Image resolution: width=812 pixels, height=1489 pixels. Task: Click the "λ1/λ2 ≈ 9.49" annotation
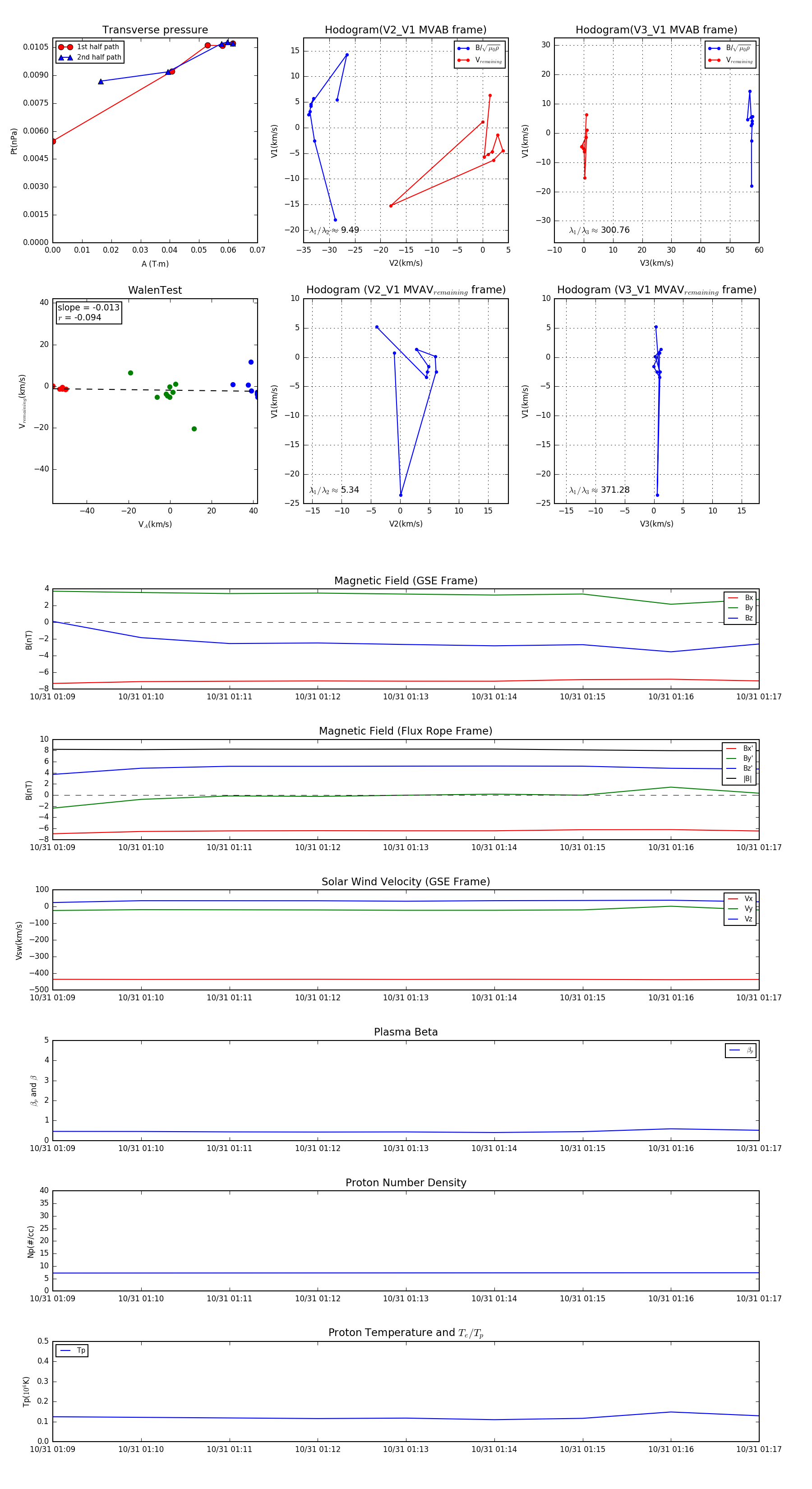[334, 230]
